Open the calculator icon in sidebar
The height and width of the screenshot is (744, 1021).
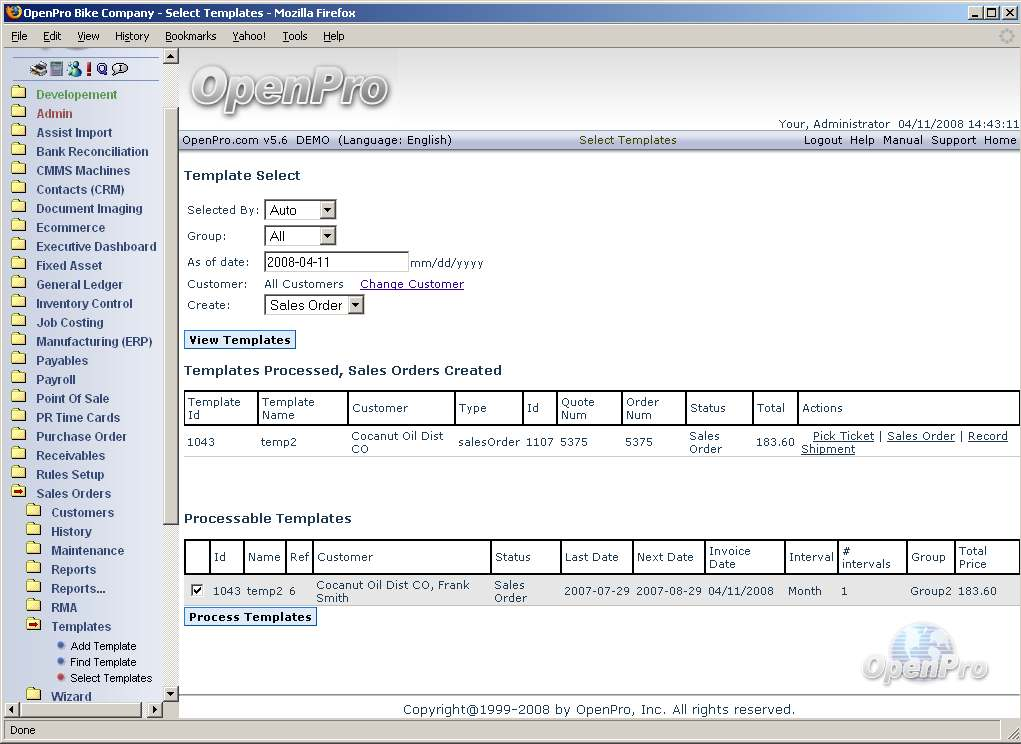(x=57, y=69)
